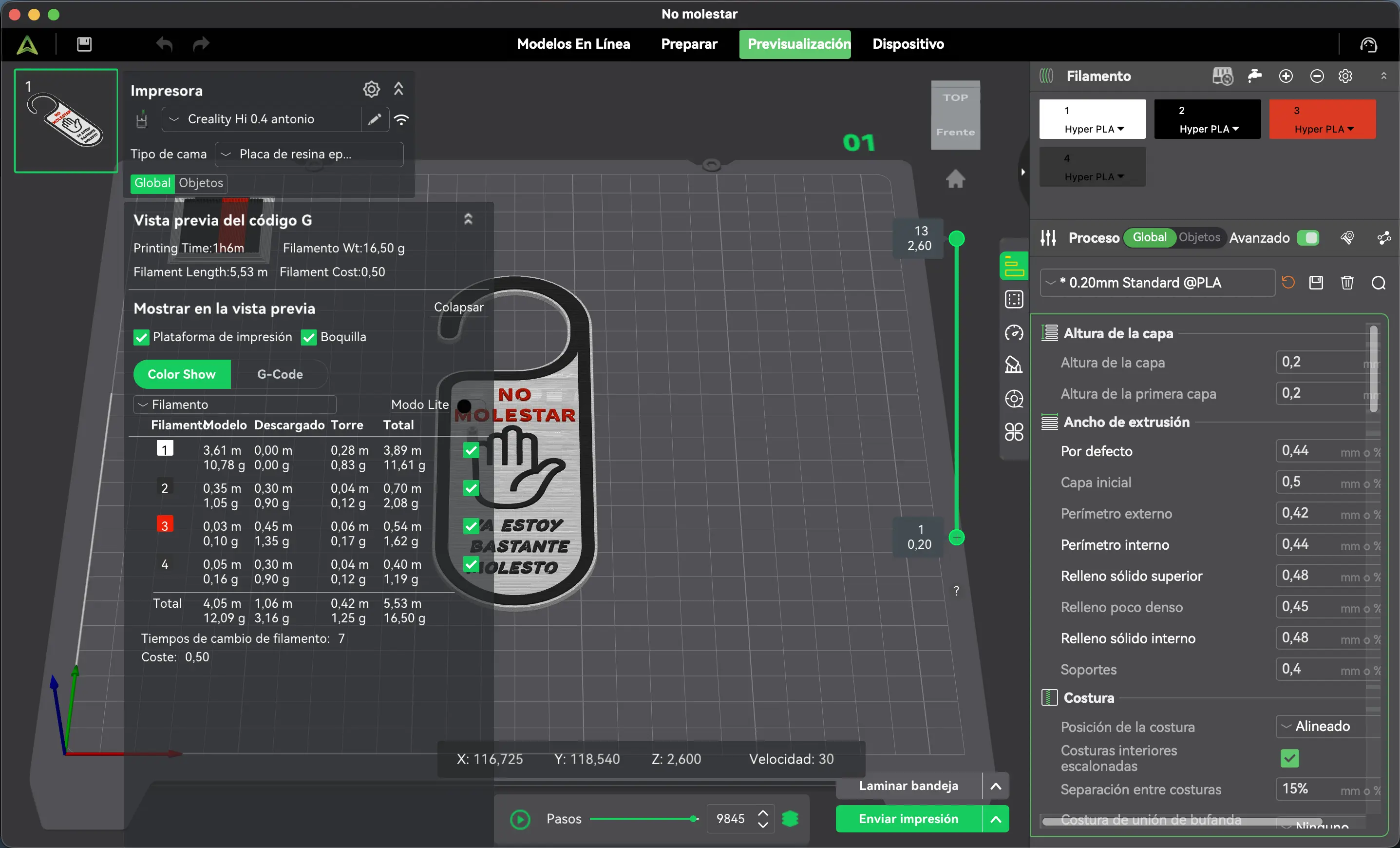This screenshot has height=848, width=1400.
Task: Click the speed gauge icon in sidebar
Action: [1014, 332]
